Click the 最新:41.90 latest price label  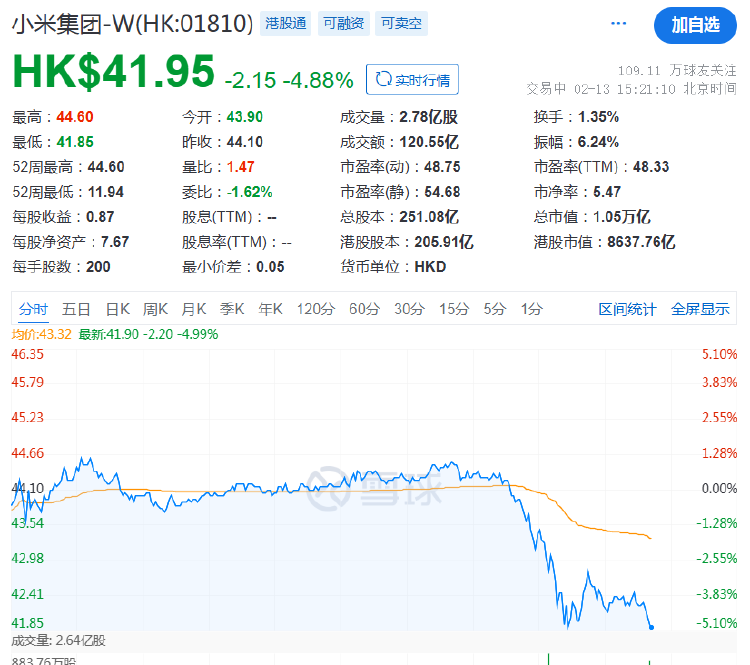(148, 334)
